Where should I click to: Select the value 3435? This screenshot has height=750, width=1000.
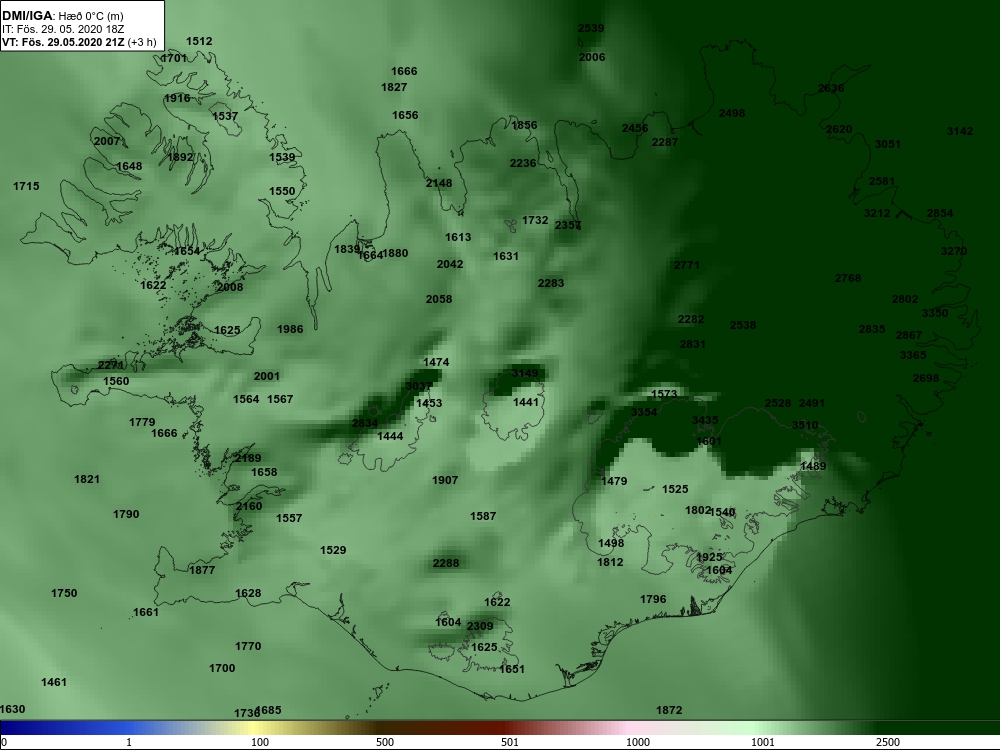click(x=705, y=420)
